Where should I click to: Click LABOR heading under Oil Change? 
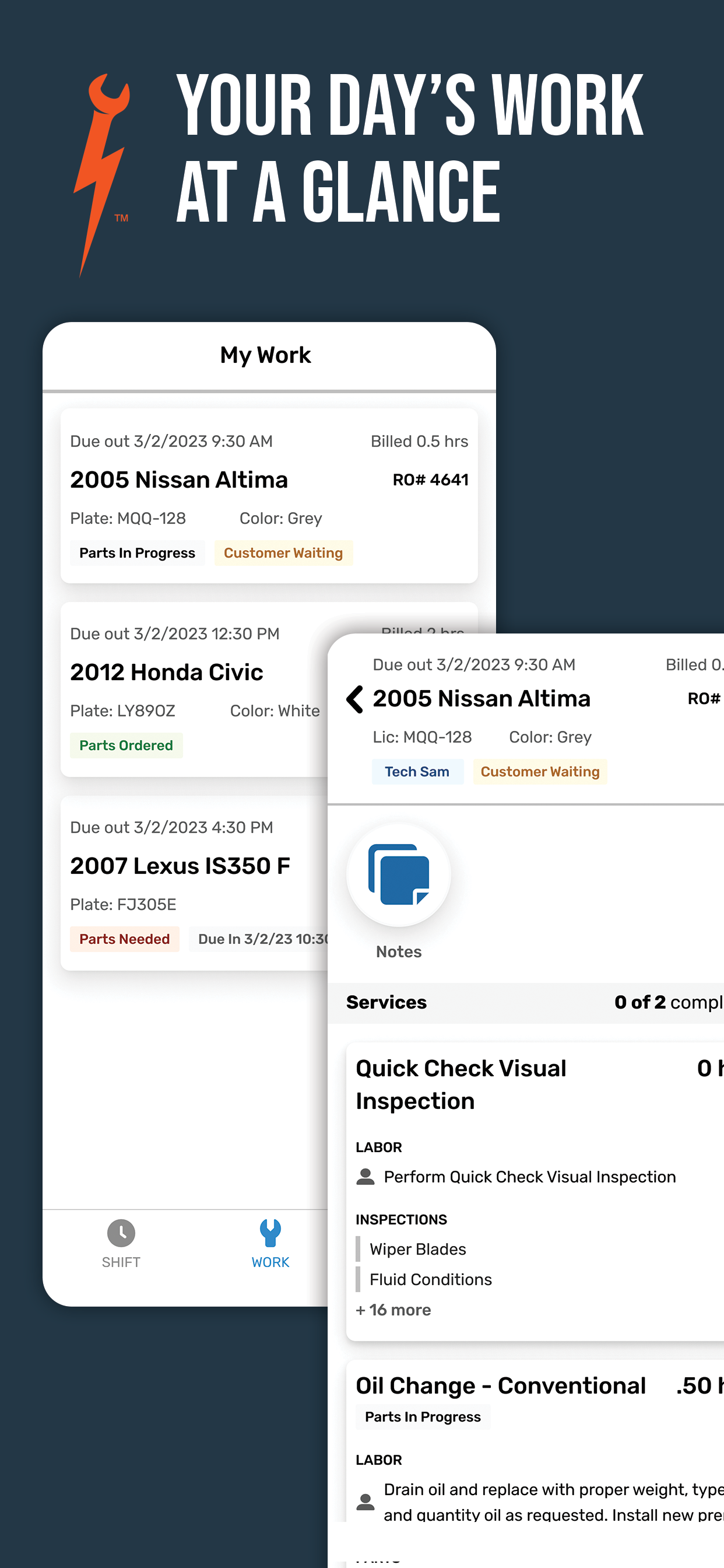click(x=379, y=1459)
